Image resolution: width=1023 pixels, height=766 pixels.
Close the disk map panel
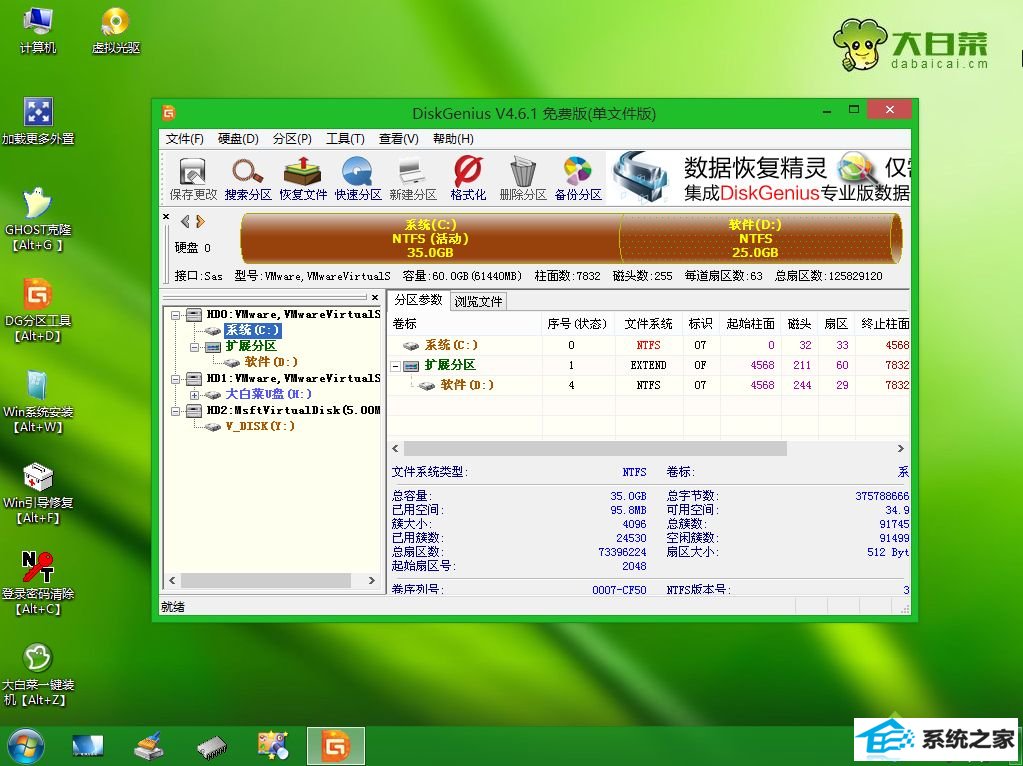(x=166, y=217)
